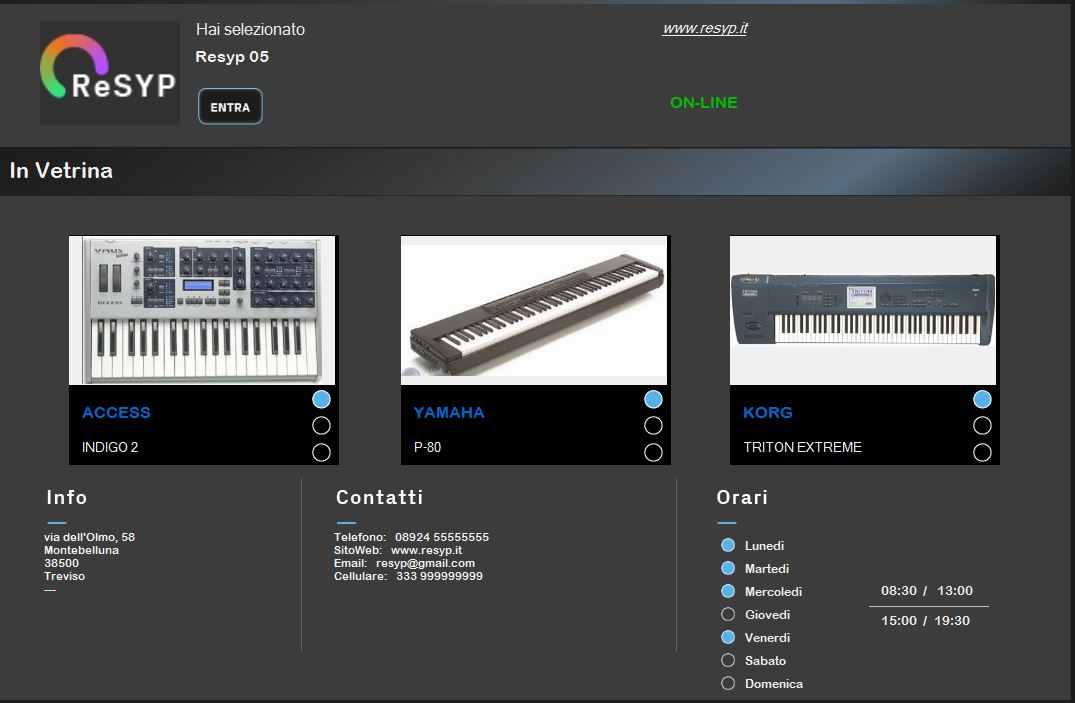Image resolution: width=1075 pixels, height=703 pixels.
Task: Open the www.resyp.it link at top
Action: [x=705, y=28]
